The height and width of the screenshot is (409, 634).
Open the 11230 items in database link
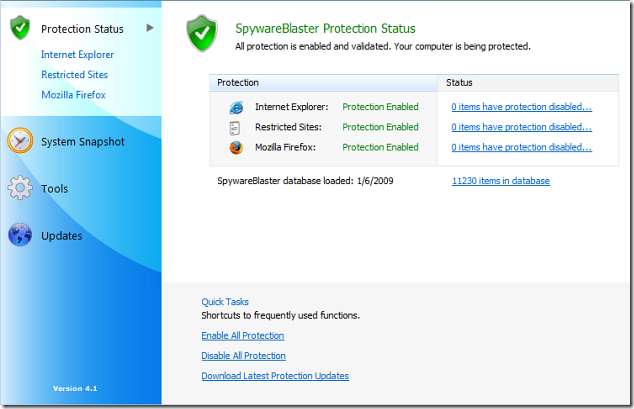(501, 181)
